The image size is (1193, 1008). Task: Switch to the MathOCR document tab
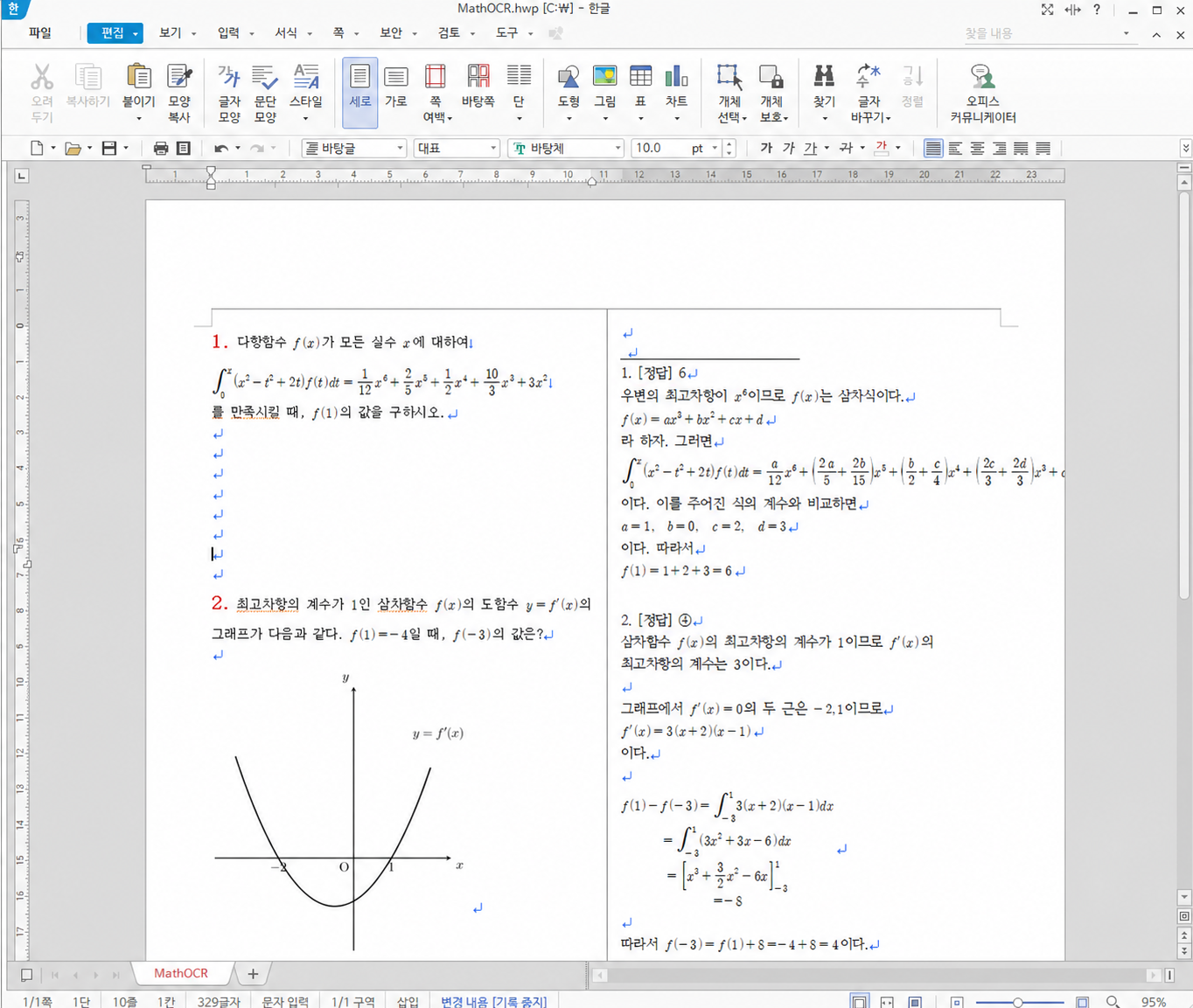pos(181,973)
